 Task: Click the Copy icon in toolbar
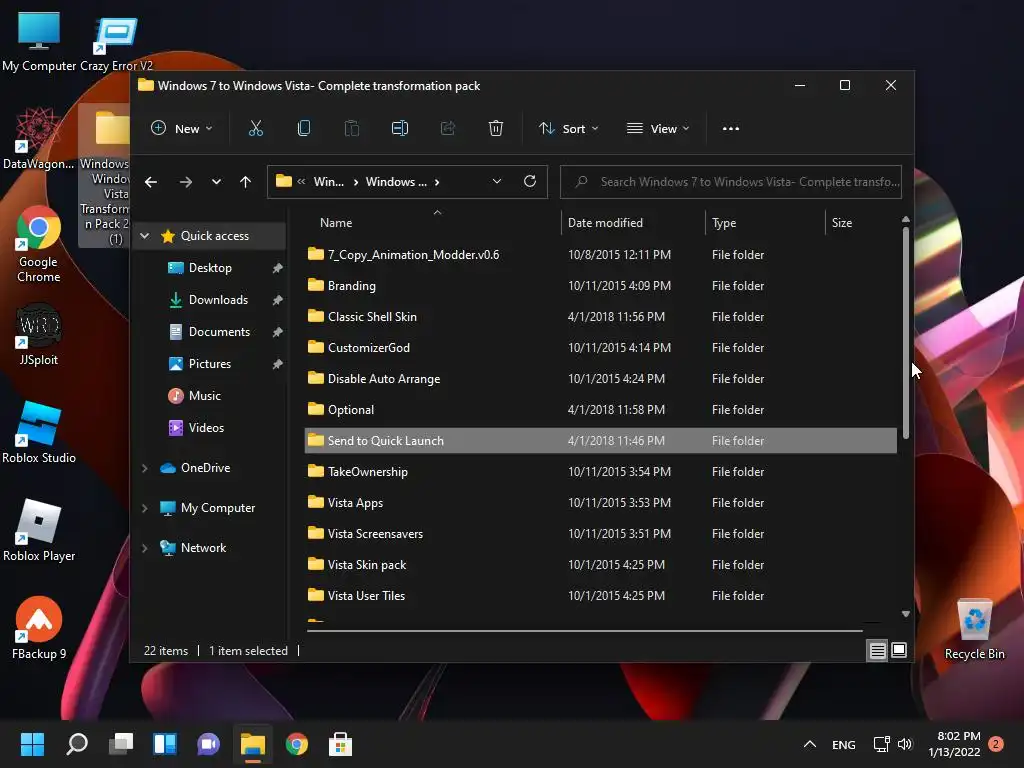tap(304, 129)
